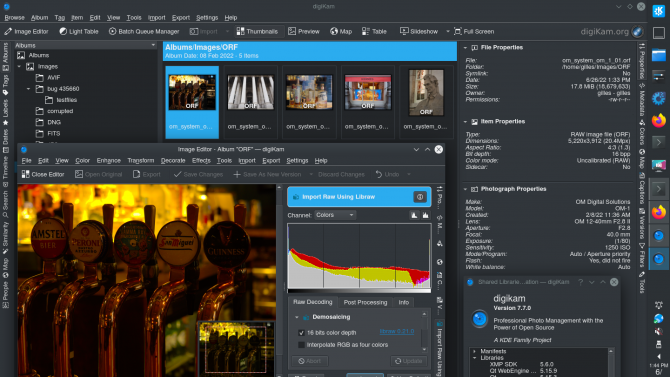Open the Enhance menu in Image Editor
670x377 pixels.
point(109,161)
